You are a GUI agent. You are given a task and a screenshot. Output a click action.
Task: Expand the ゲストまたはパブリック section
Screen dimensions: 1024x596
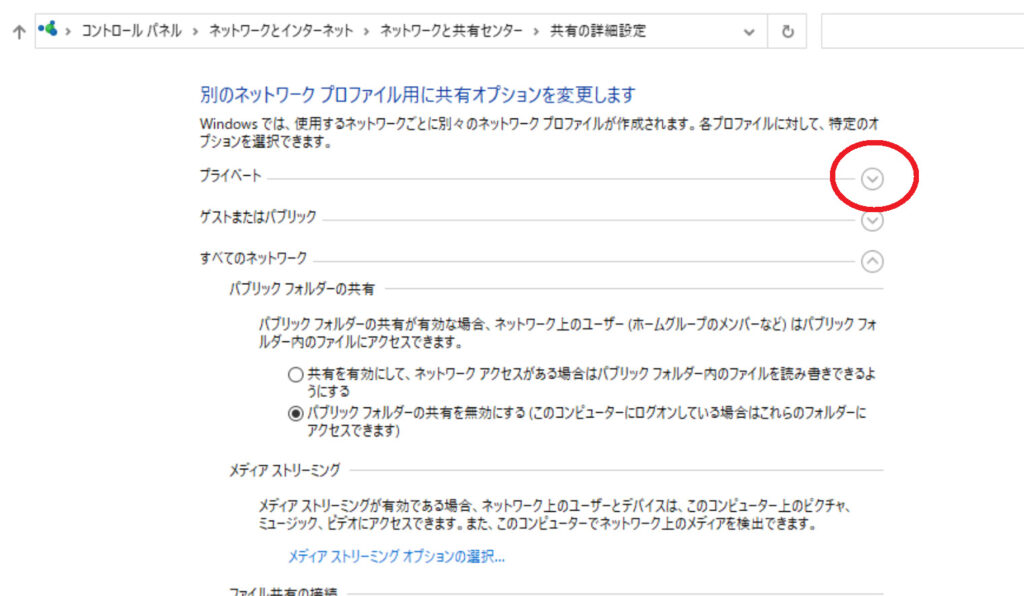pyautogui.click(x=873, y=221)
